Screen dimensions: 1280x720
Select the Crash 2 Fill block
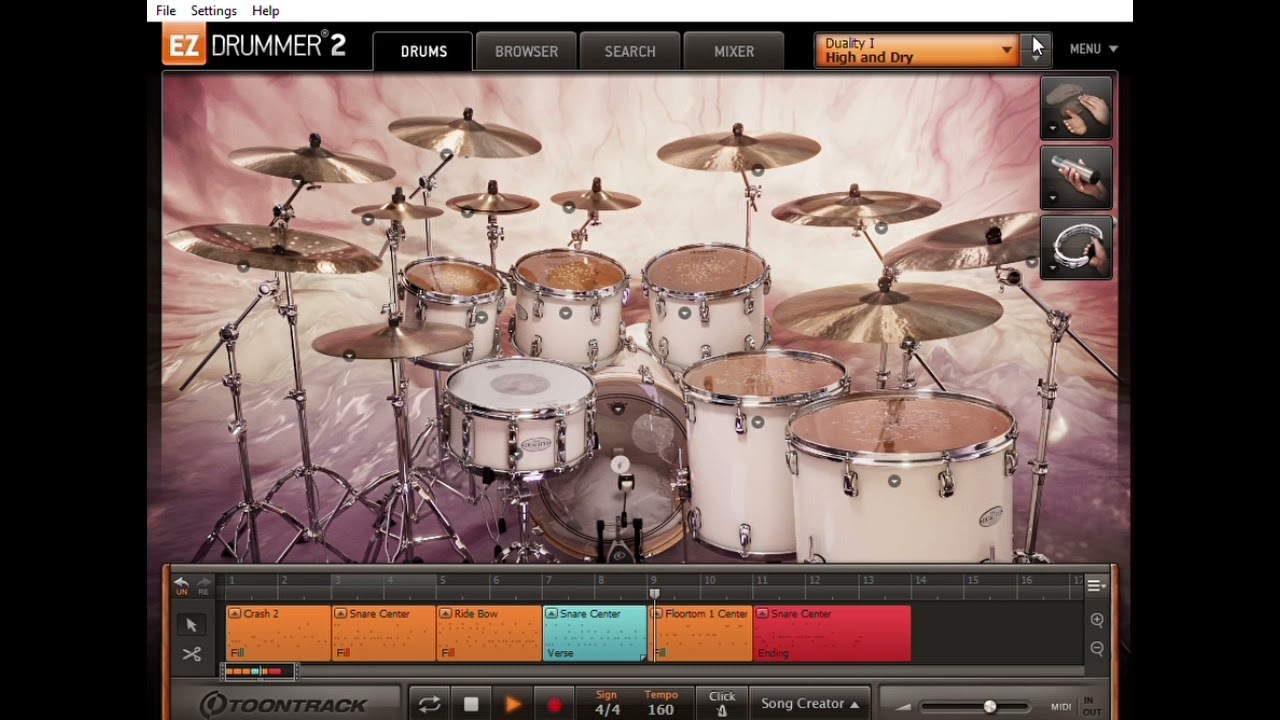click(278, 633)
